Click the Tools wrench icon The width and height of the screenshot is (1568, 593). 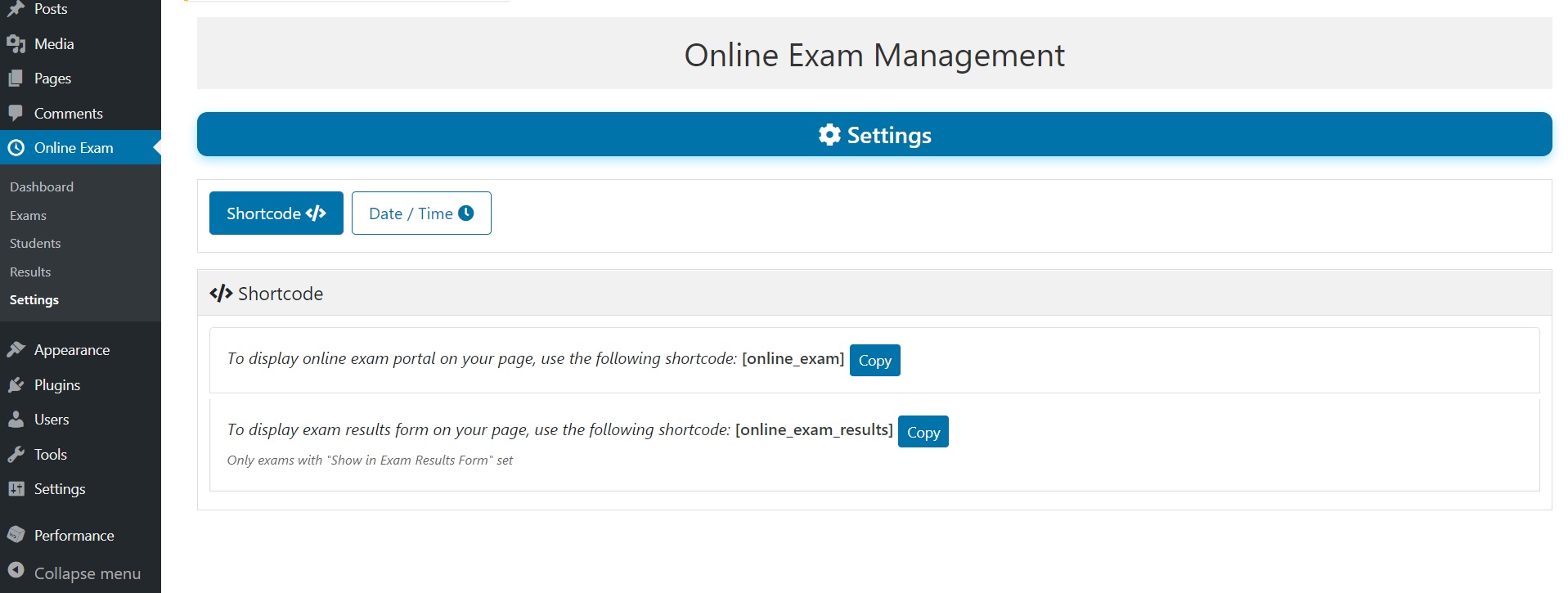[x=16, y=455]
